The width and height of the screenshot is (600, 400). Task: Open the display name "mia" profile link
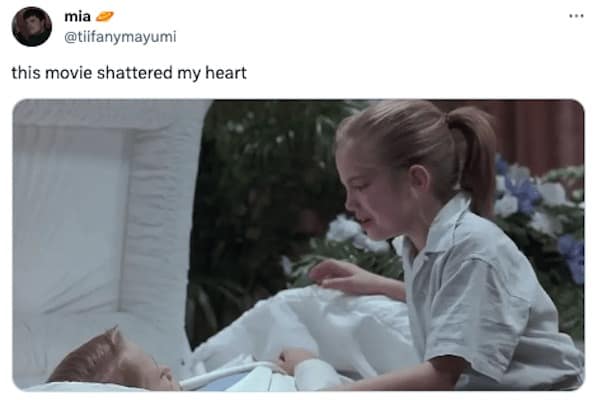click(x=77, y=16)
